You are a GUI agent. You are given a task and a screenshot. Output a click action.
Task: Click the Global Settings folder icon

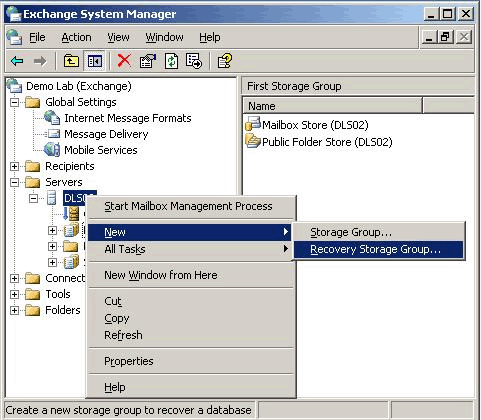click(33, 102)
